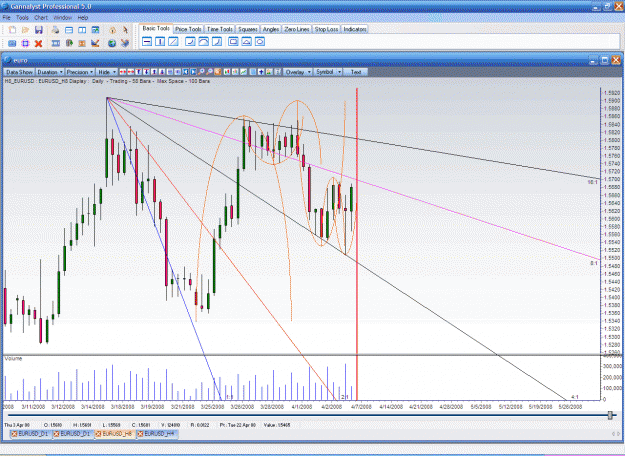The height and width of the screenshot is (456, 625).
Task: Select the triangle drawing tool
Action: tap(246, 41)
